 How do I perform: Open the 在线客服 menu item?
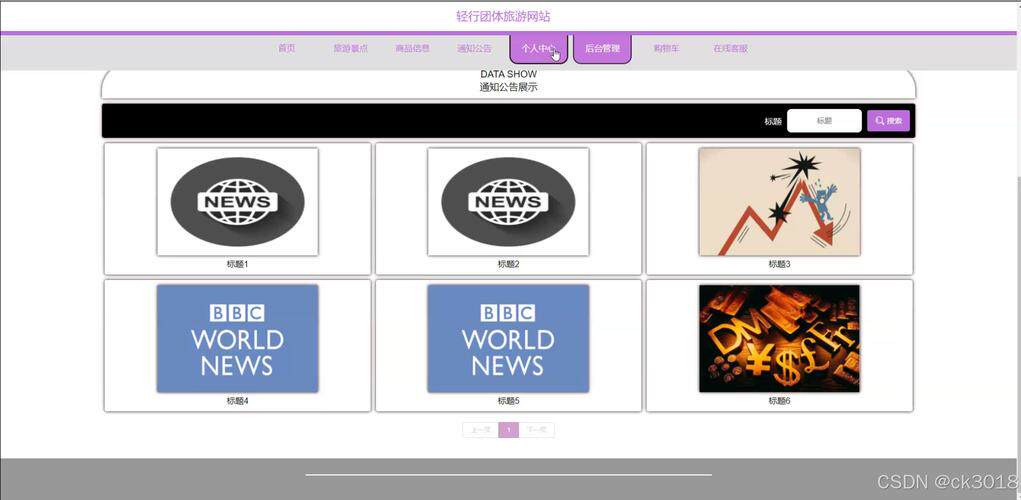(x=730, y=48)
